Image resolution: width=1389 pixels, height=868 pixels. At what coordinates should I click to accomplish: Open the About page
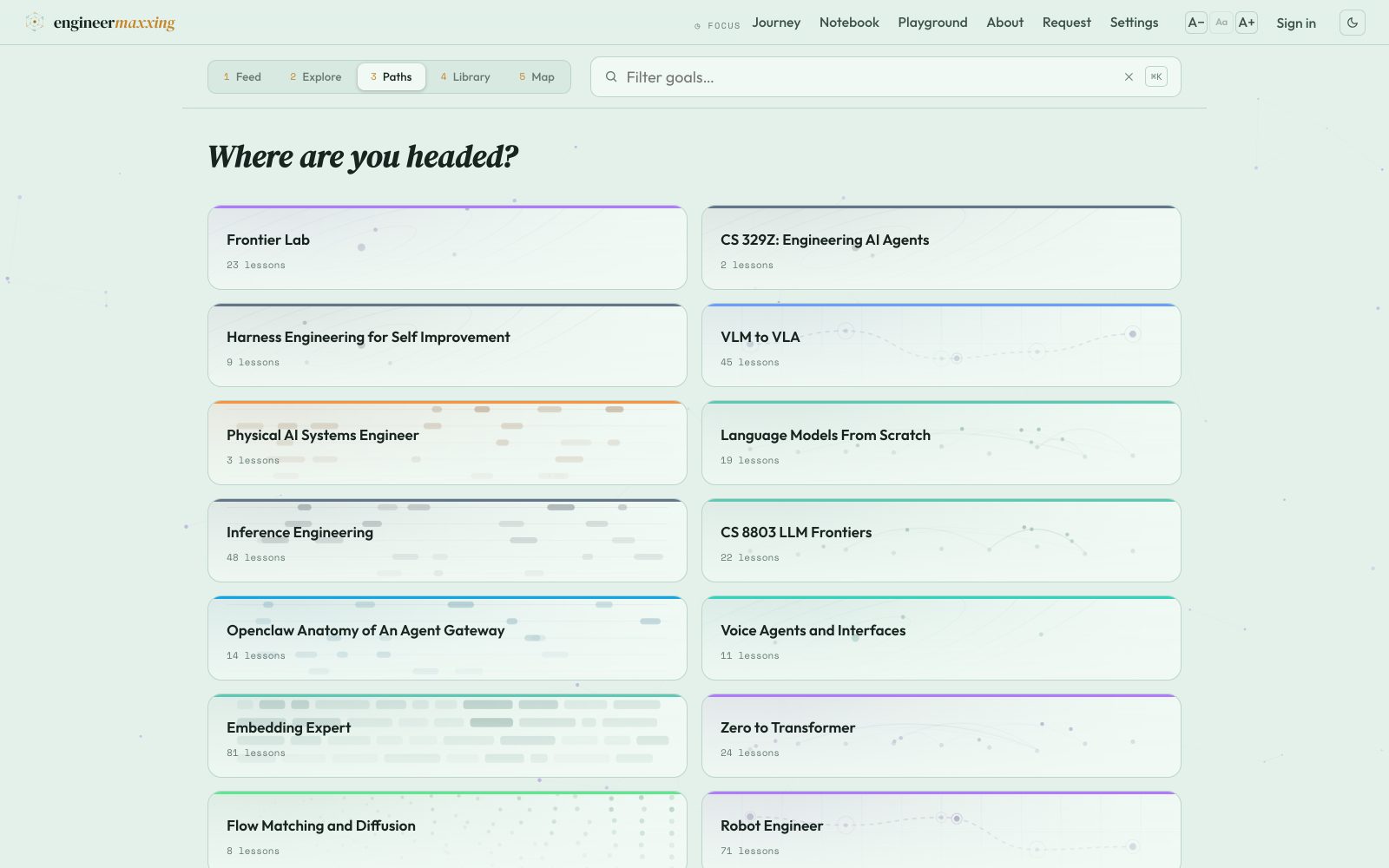tap(1004, 23)
